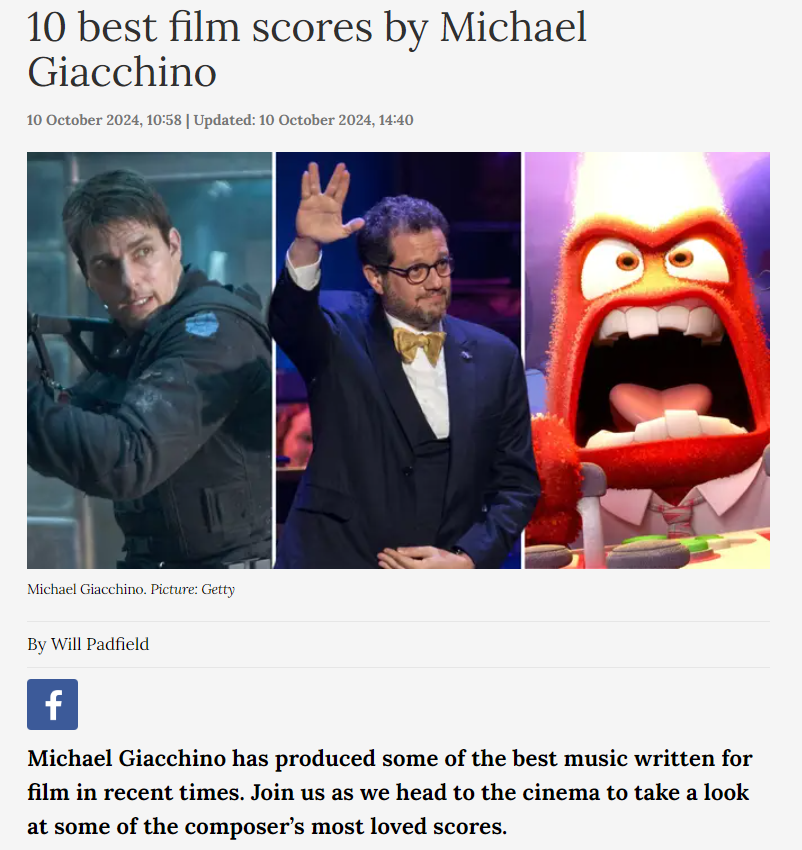Click the bold intro paragraph's first line
The image size is (802, 850).
(x=390, y=758)
